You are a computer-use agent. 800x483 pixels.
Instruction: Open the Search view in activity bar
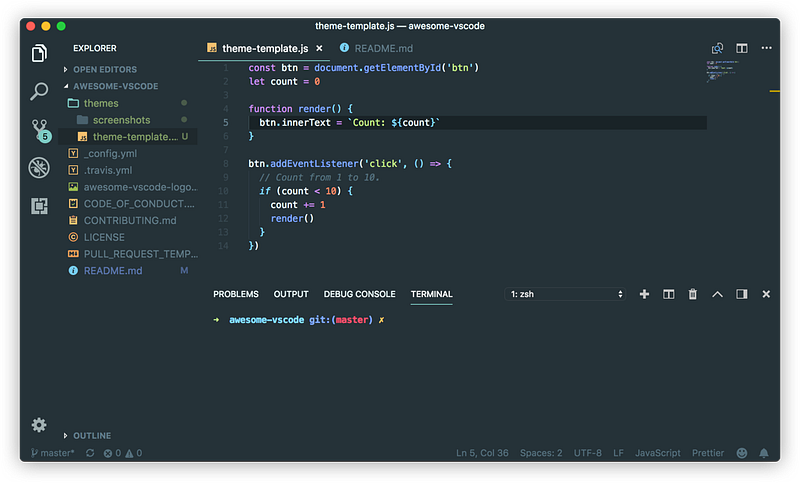click(x=39, y=91)
